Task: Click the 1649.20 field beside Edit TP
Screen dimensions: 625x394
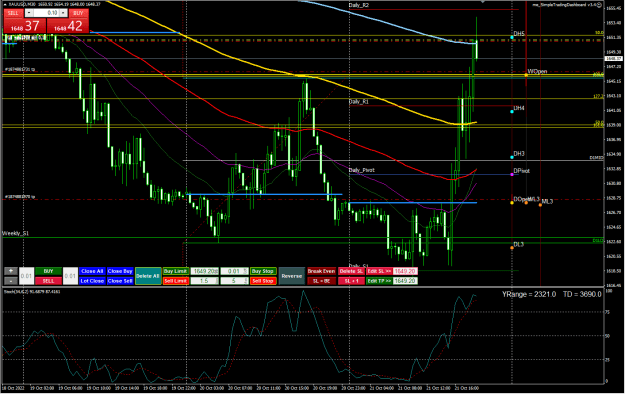Action: tap(405, 281)
